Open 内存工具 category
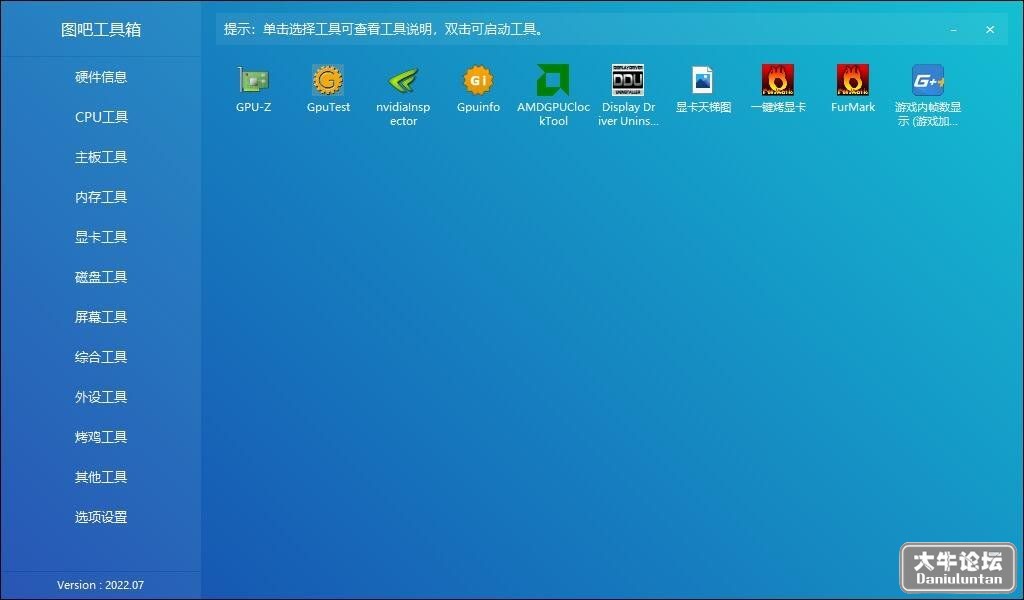The height and width of the screenshot is (600, 1024). click(101, 197)
